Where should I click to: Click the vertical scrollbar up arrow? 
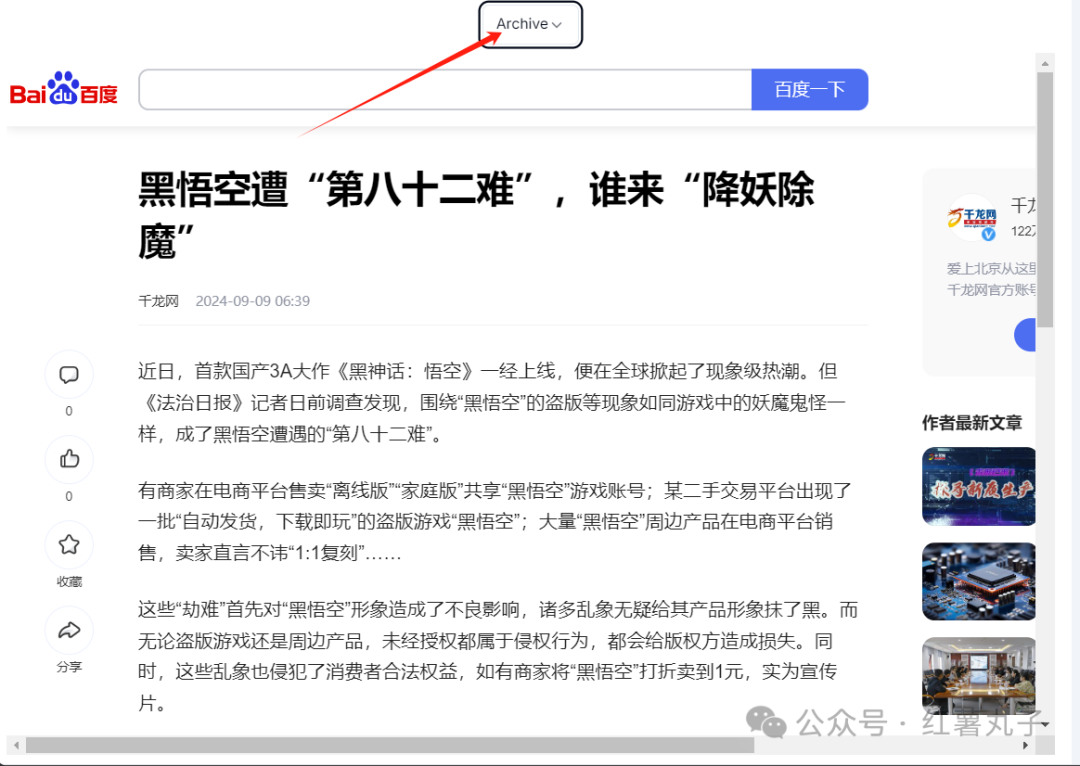click(x=1045, y=63)
